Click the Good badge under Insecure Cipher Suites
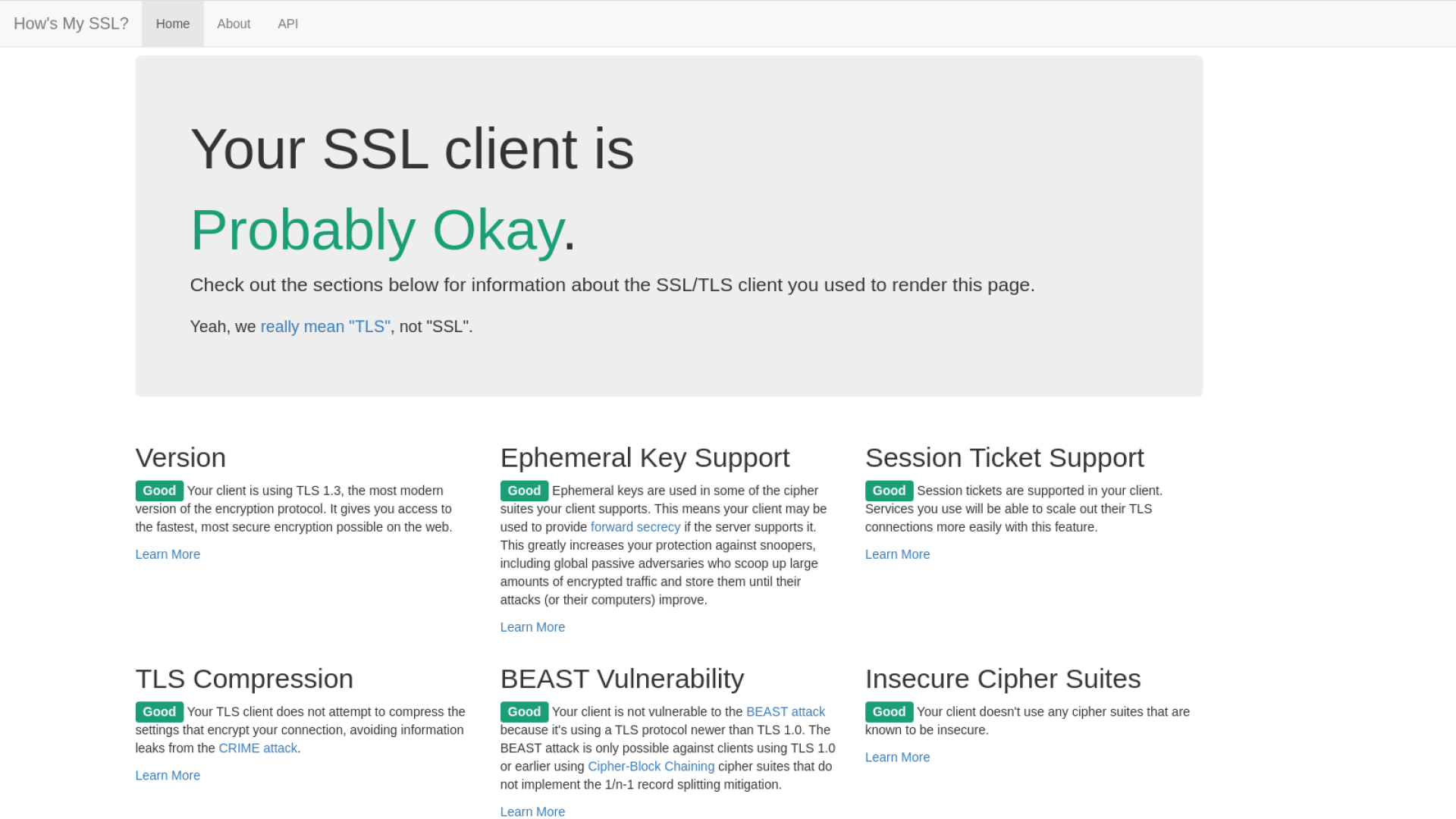 (889, 712)
